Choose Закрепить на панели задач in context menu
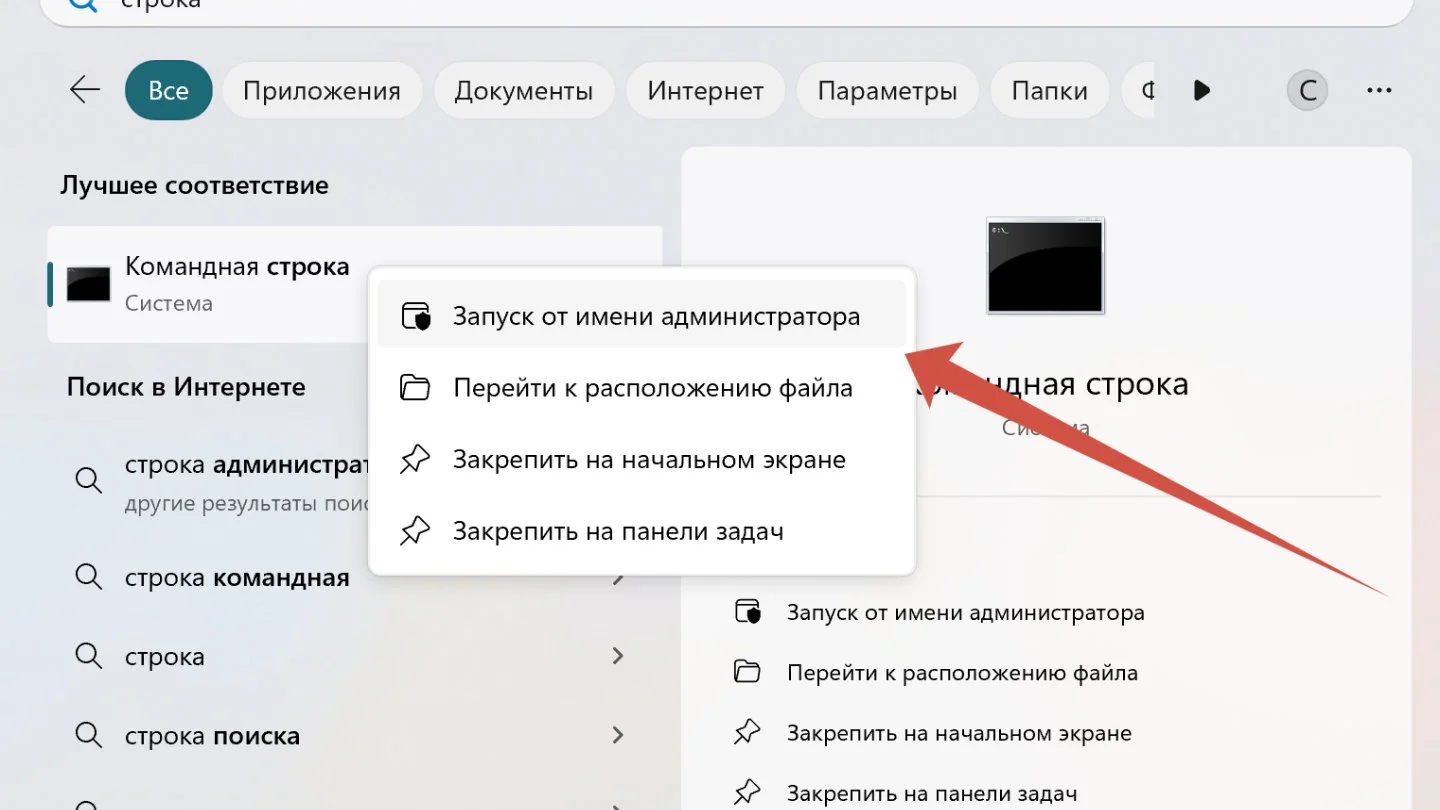Image resolution: width=1440 pixels, height=810 pixels. pyautogui.click(x=641, y=531)
